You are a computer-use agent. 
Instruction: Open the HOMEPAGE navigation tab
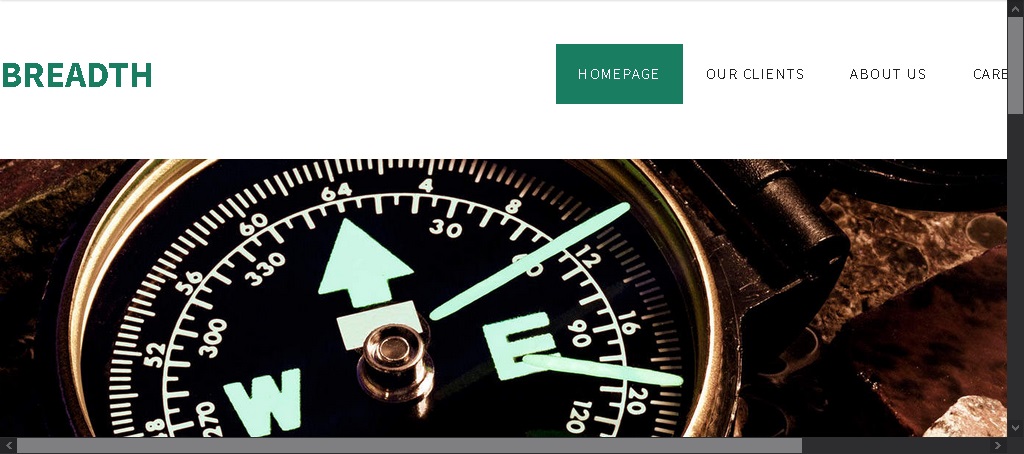point(619,74)
